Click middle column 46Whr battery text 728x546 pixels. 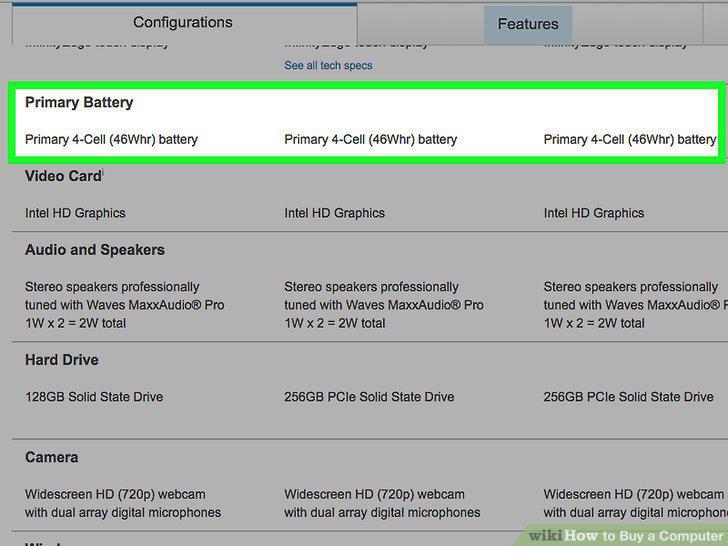[x=370, y=139]
